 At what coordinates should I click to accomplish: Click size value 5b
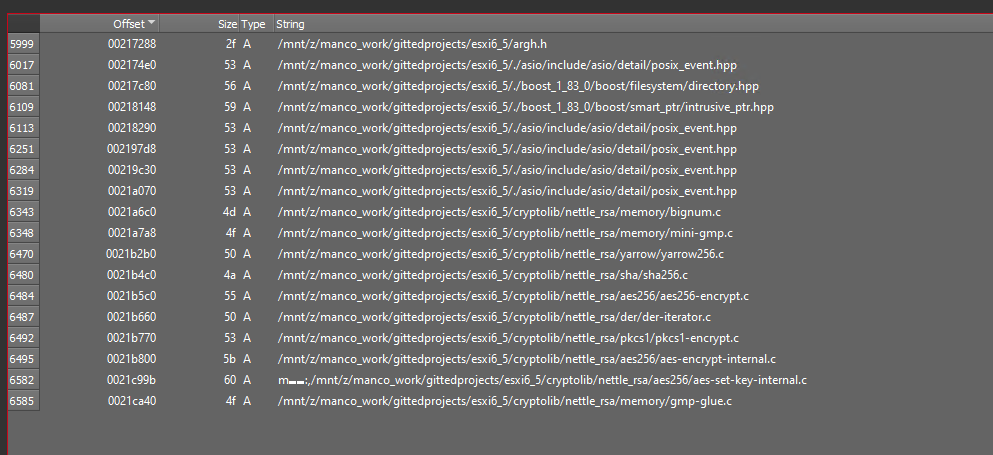pyautogui.click(x=229, y=359)
